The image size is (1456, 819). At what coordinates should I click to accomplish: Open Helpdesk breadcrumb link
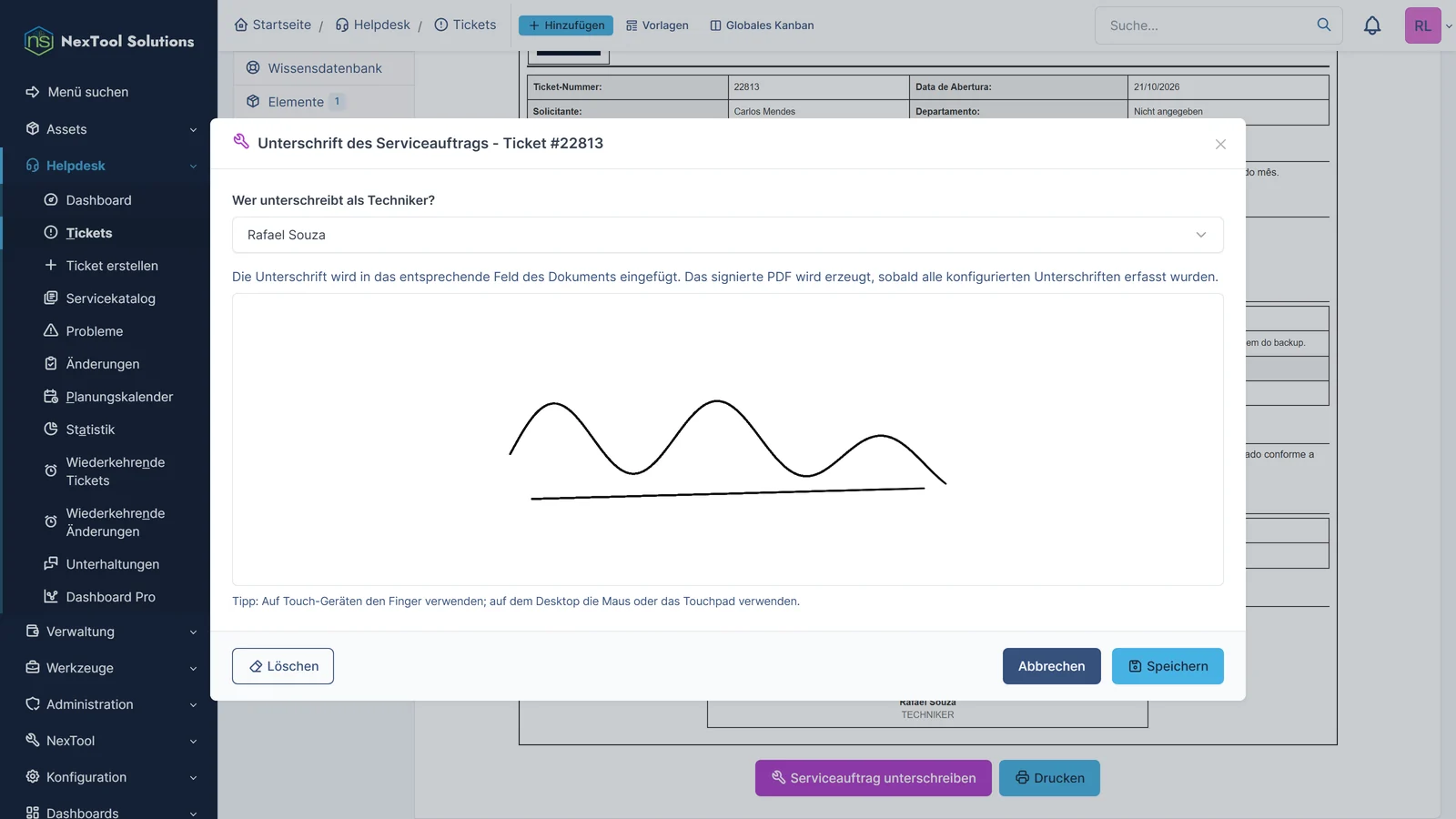pyautogui.click(x=373, y=25)
